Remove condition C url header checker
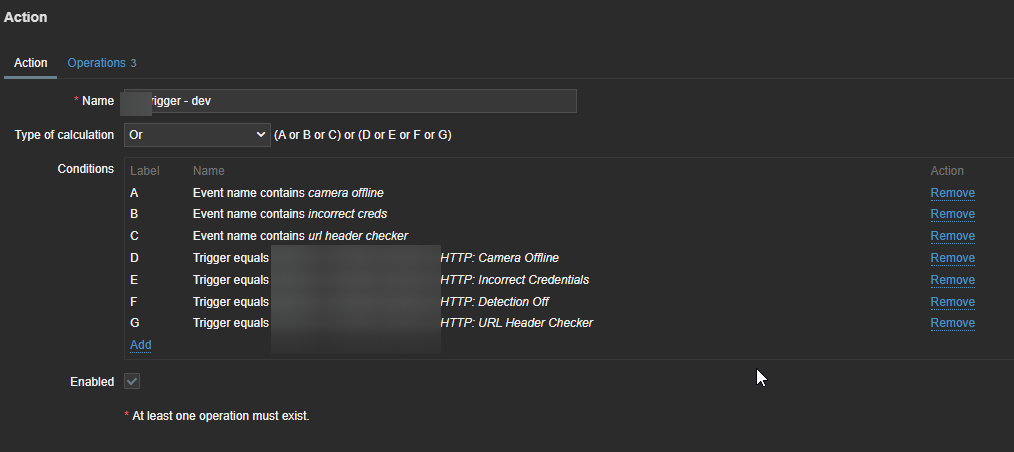This screenshot has width=1014, height=452. pyautogui.click(x=952, y=236)
